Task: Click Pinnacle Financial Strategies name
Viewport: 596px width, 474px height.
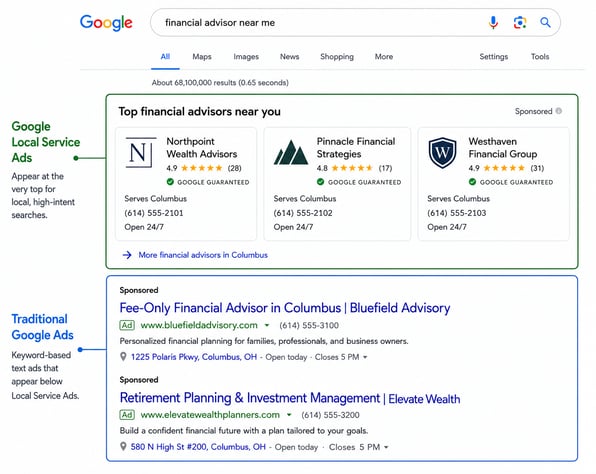Action: [x=356, y=147]
